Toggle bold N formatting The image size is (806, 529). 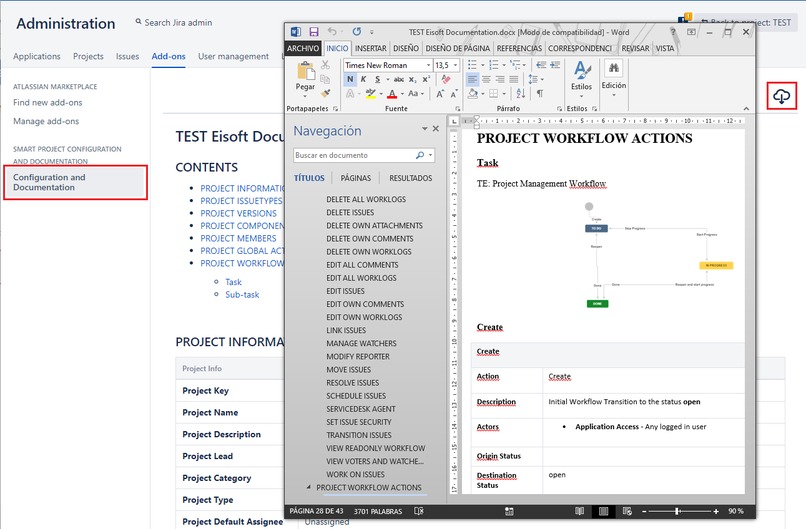[350, 79]
